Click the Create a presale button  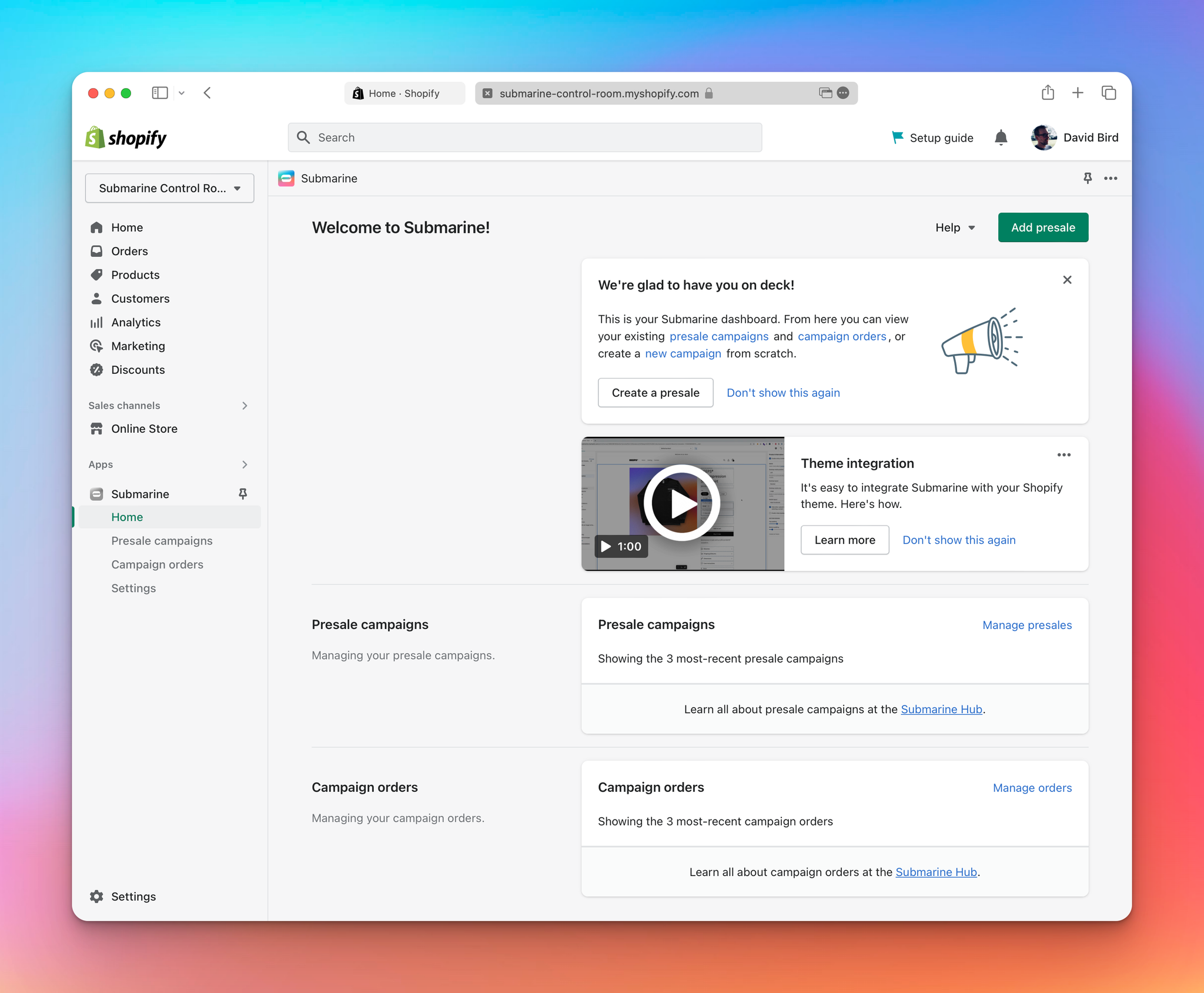[655, 393]
